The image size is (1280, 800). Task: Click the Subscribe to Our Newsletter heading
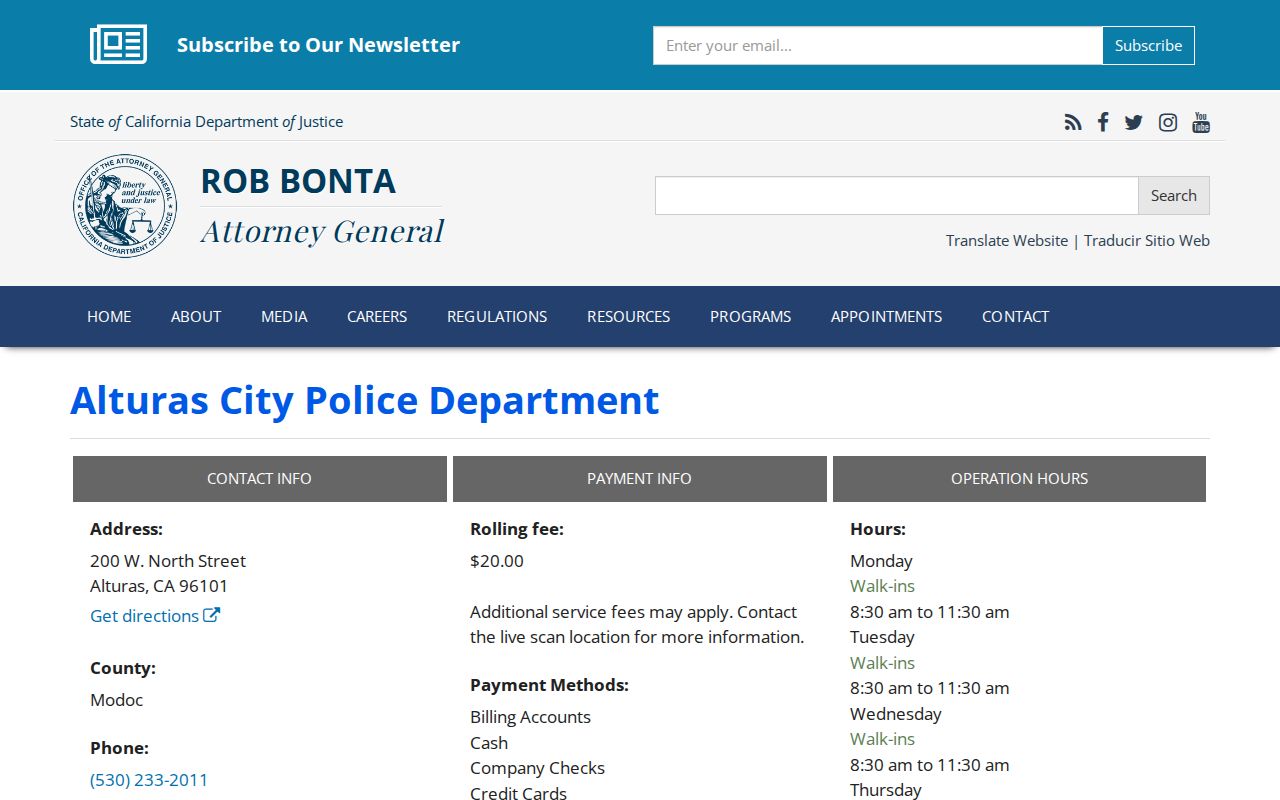(x=318, y=45)
